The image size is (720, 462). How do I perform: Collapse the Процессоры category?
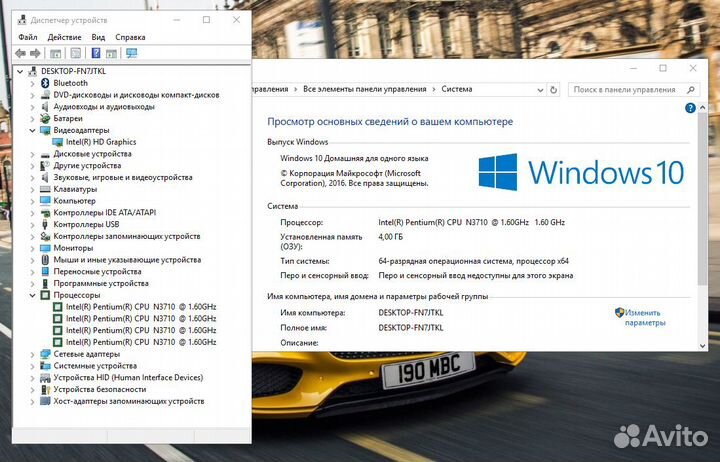click(32, 295)
